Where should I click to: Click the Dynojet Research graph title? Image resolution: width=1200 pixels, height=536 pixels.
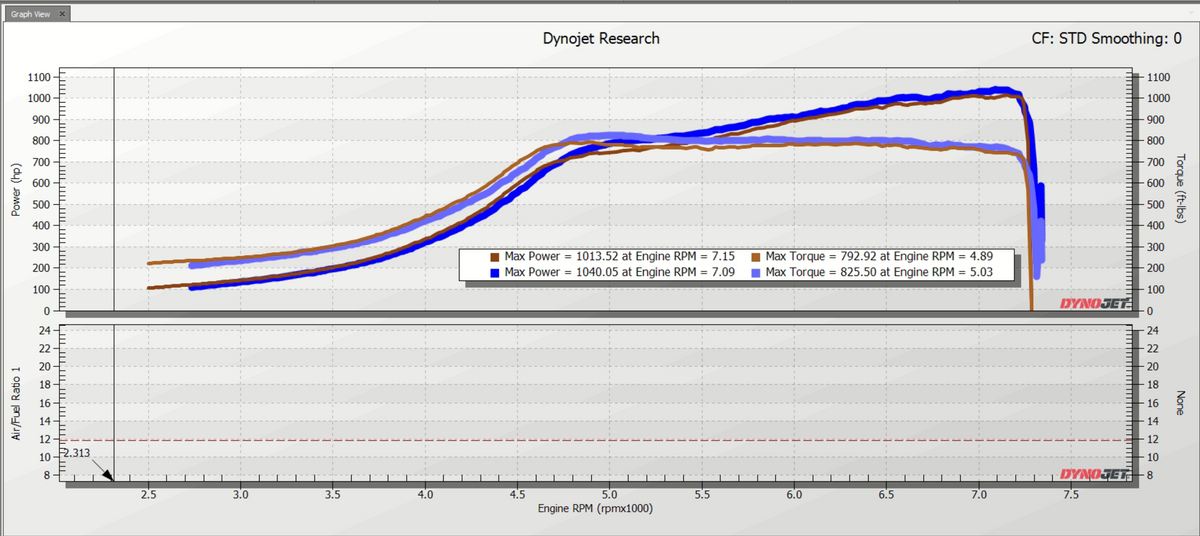point(600,39)
